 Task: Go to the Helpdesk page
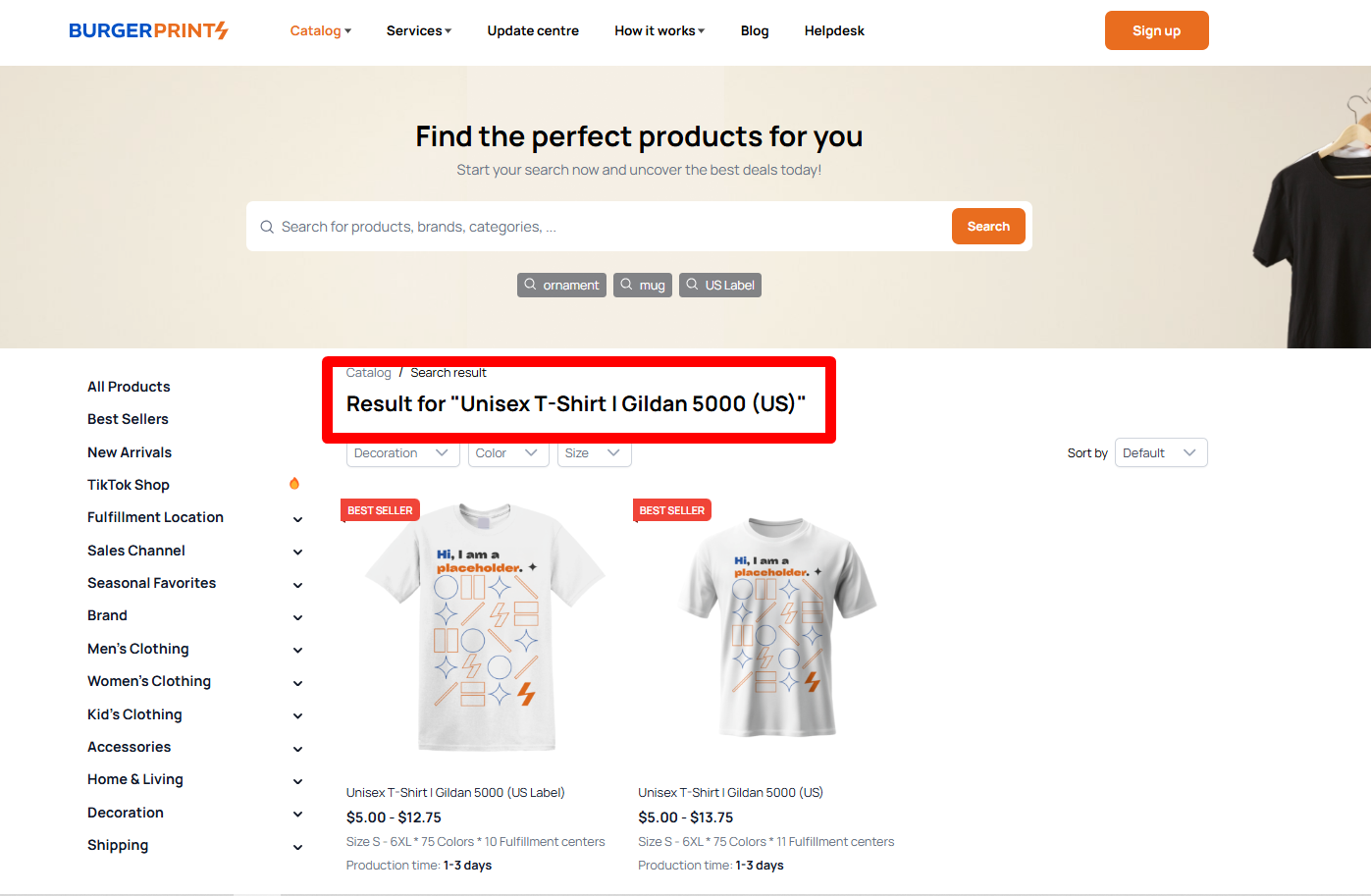click(834, 30)
